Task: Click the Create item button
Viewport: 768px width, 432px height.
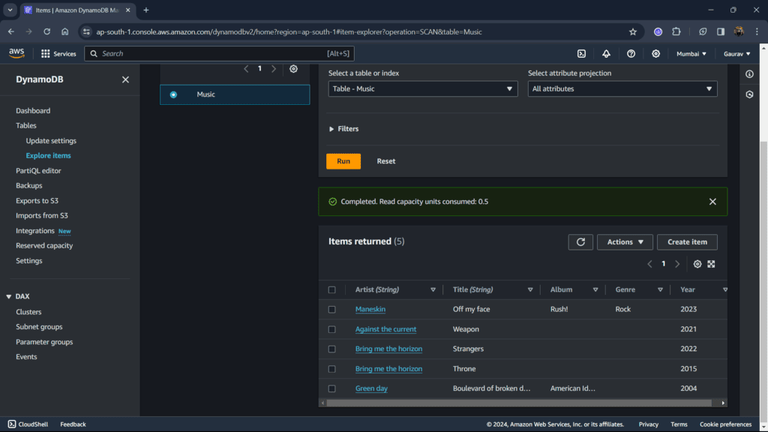Action: click(x=687, y=242)
